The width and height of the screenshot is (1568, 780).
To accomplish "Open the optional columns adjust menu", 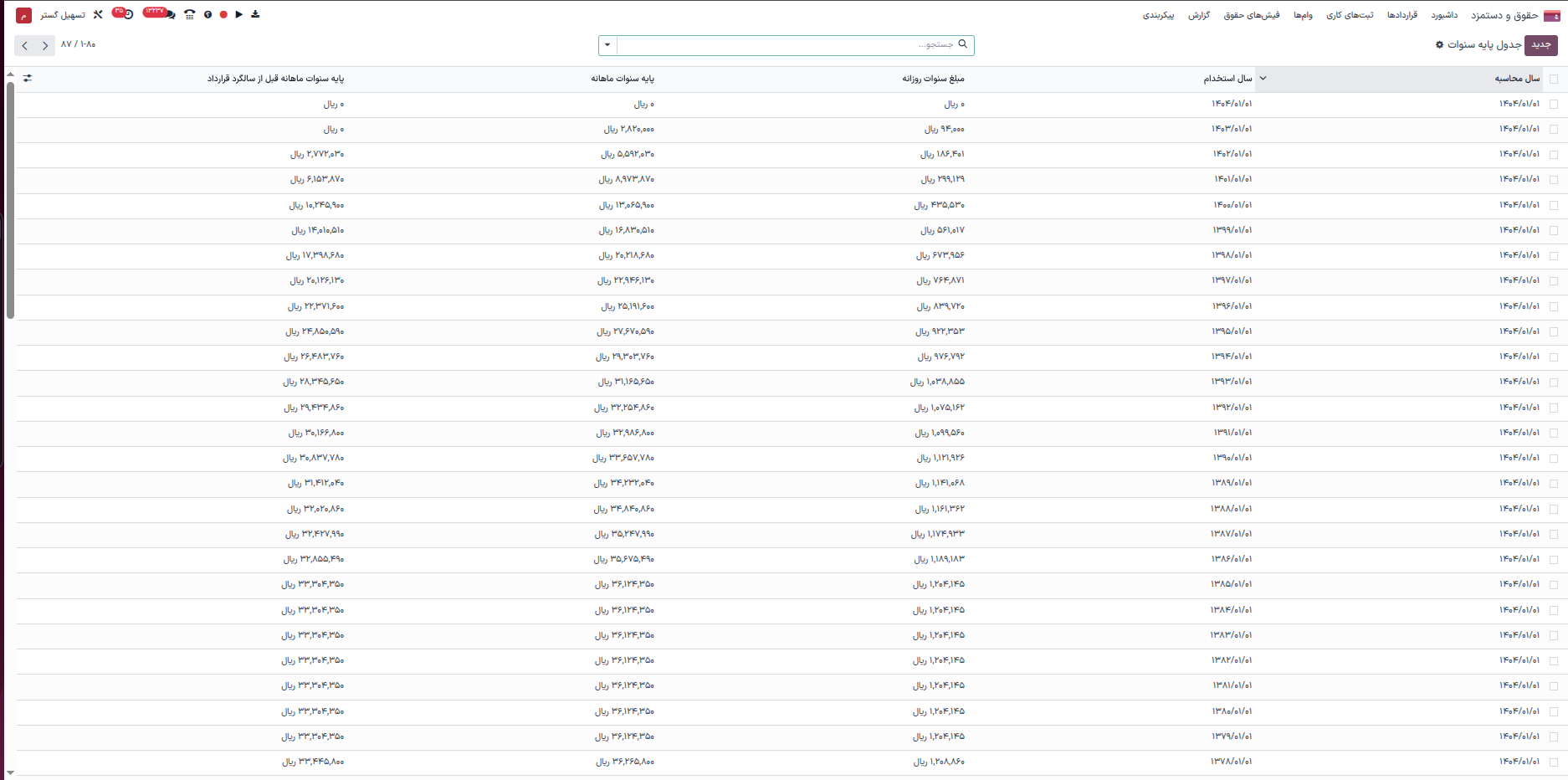I will click(x=28, y=79).
